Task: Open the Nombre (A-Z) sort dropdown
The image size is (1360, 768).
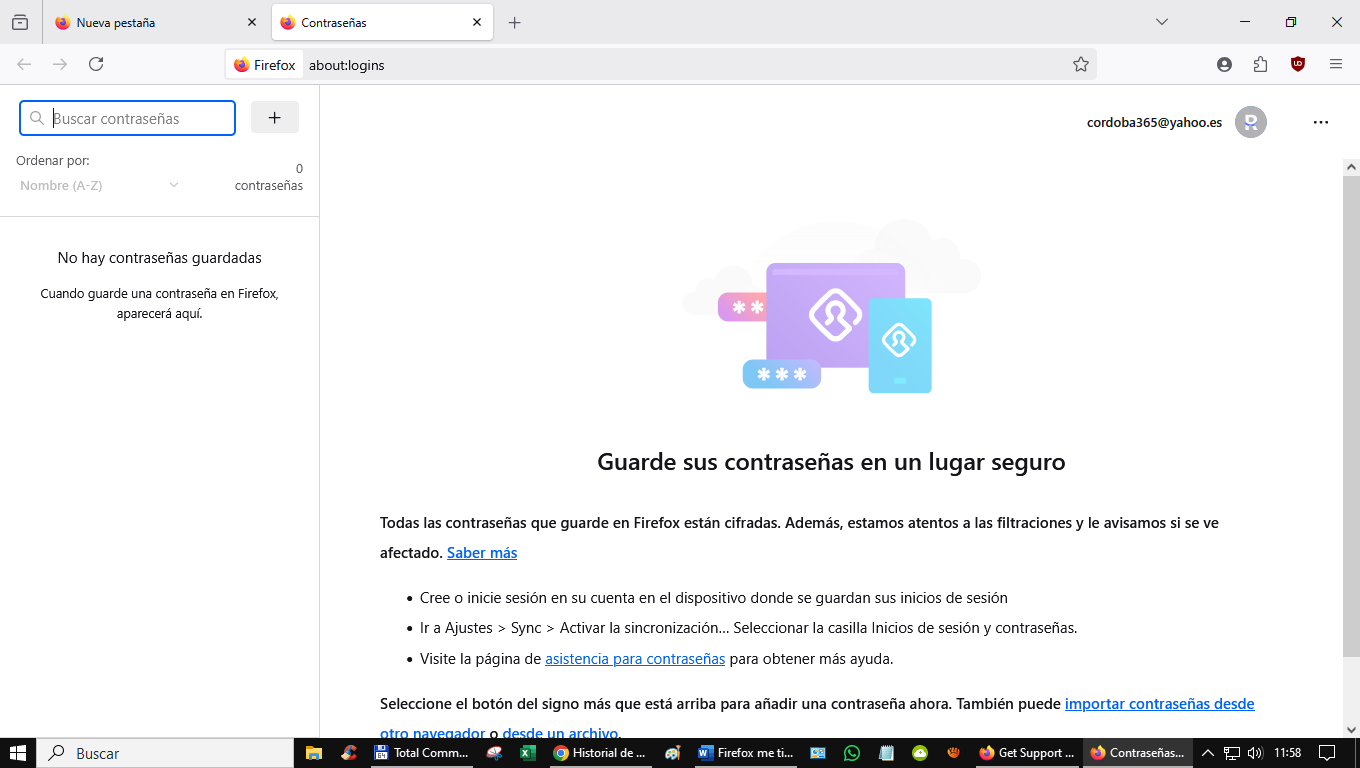Action: (99, 185)
